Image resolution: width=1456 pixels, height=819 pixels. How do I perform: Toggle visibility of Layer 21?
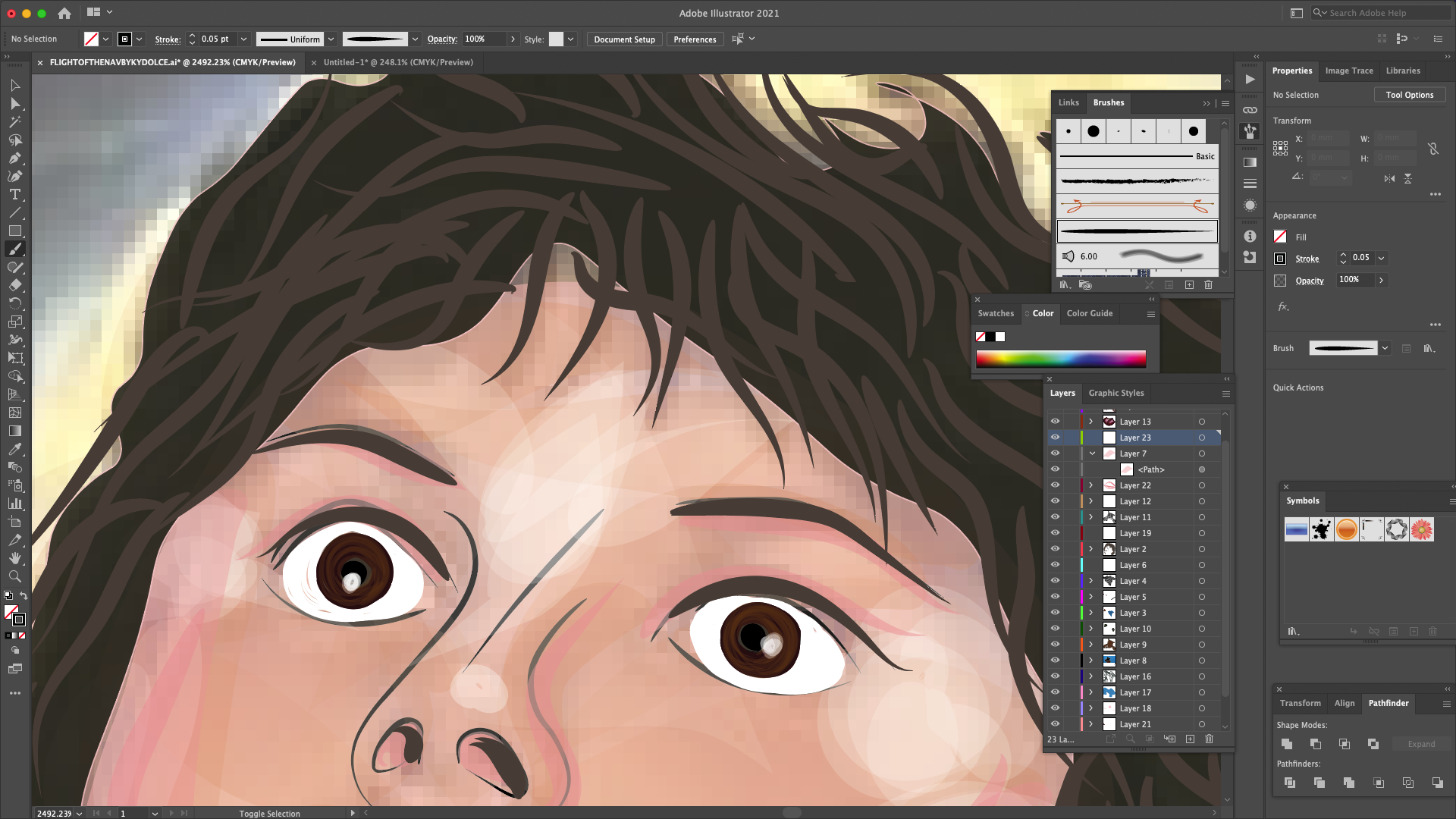point(1055,724)
